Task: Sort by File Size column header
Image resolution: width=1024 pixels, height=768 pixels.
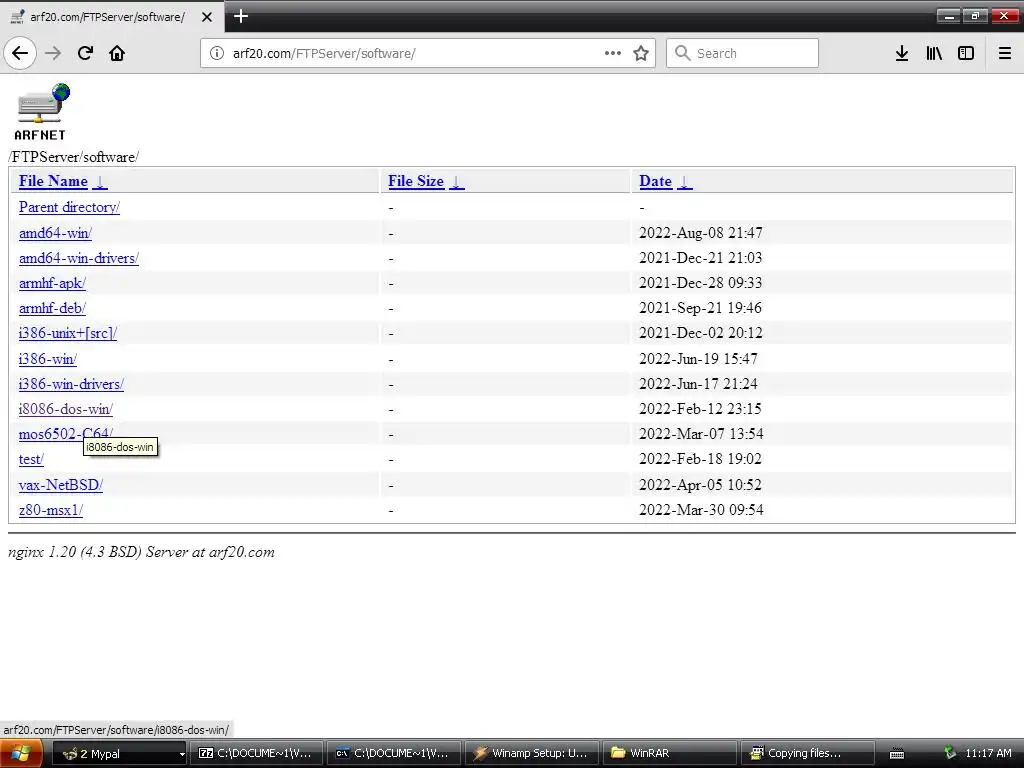Action: (x=416, y=181)
